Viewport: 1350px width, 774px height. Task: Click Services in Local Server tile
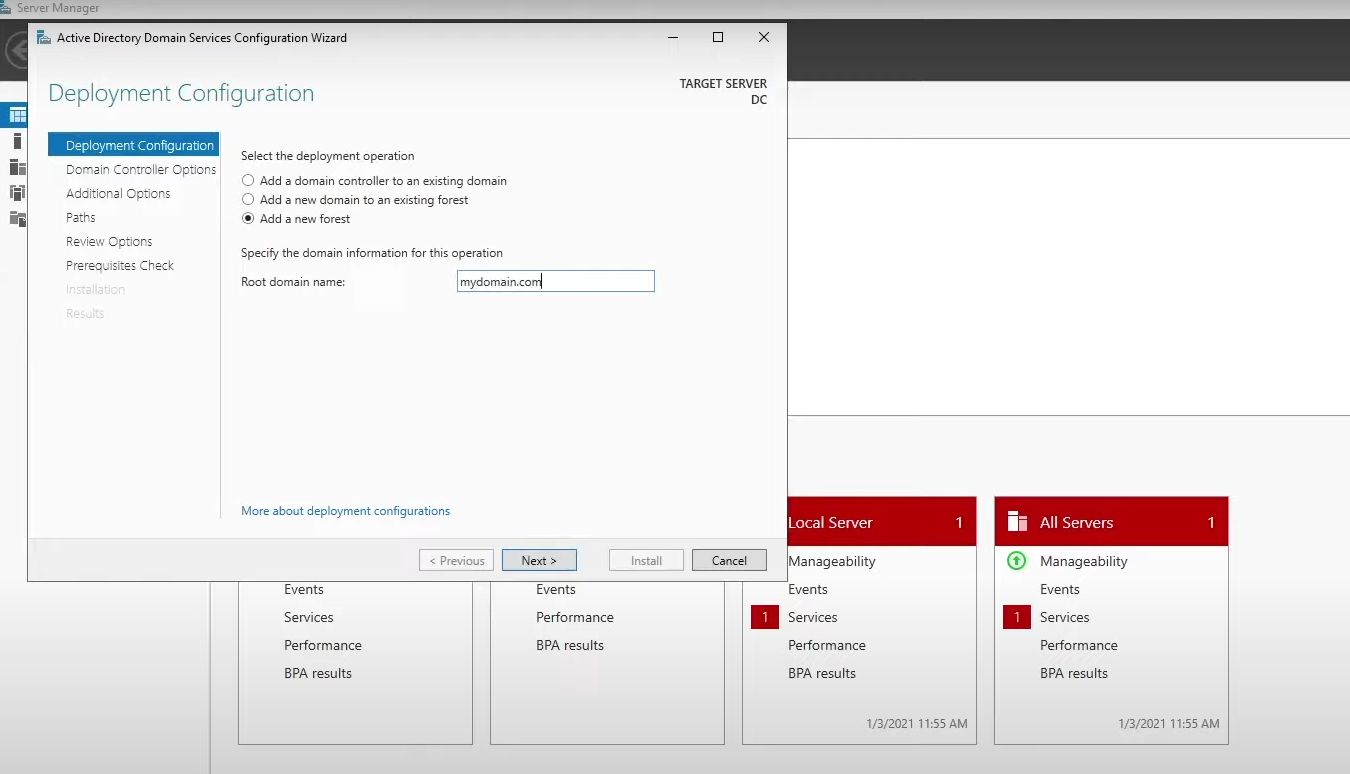tap(812, 617)
